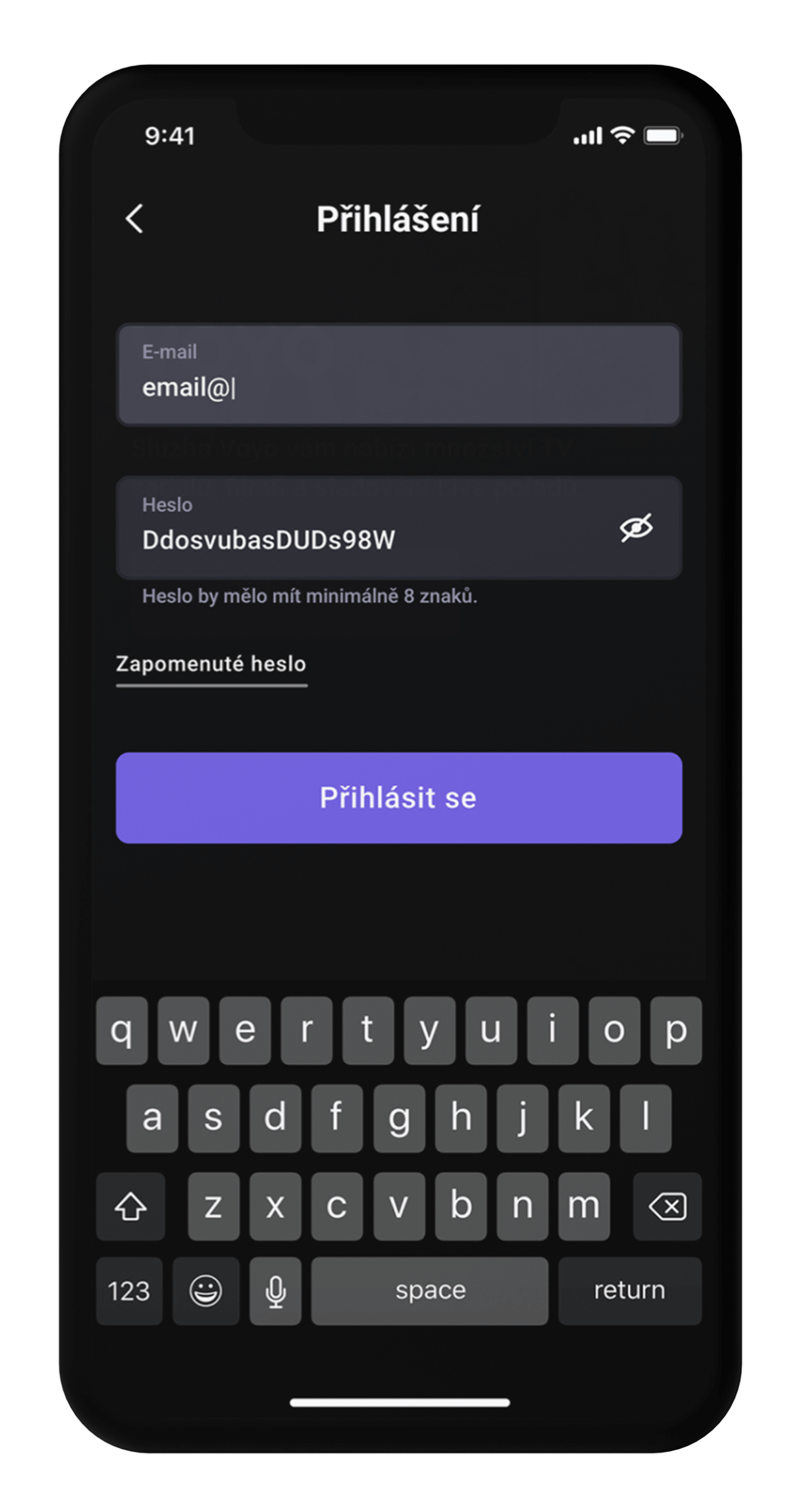The image size is (800, 1512).
Task: Tap the backspace delete key icon
Action: click(667, 1206)
